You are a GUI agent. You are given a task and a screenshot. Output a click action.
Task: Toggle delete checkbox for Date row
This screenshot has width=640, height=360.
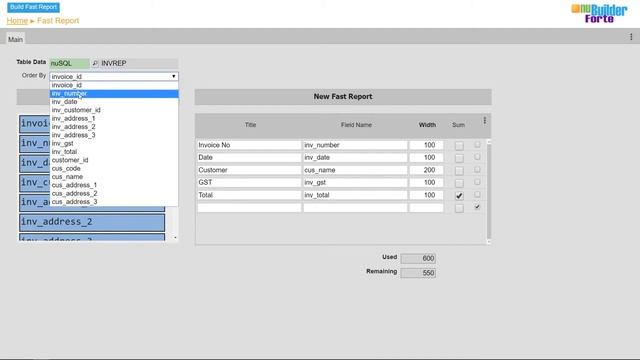pyautogui.click(x=477, y=157)
